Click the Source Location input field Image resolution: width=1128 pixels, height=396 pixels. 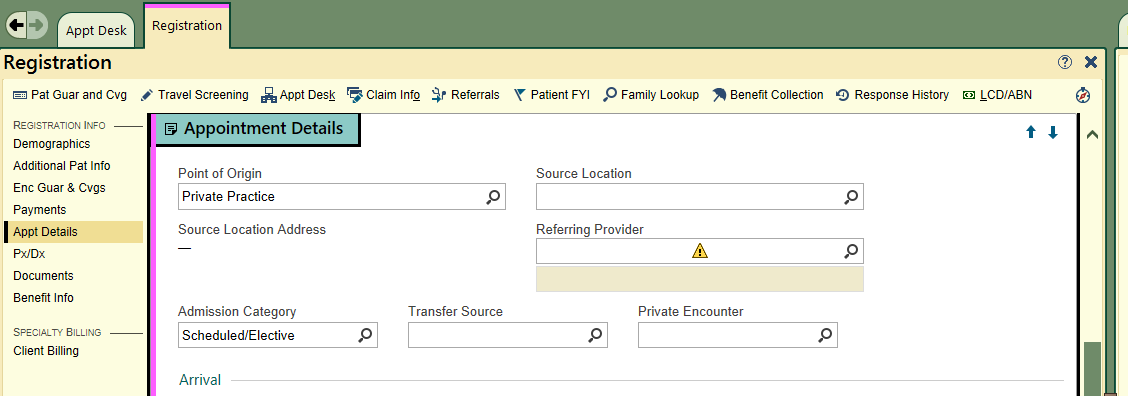700,197
